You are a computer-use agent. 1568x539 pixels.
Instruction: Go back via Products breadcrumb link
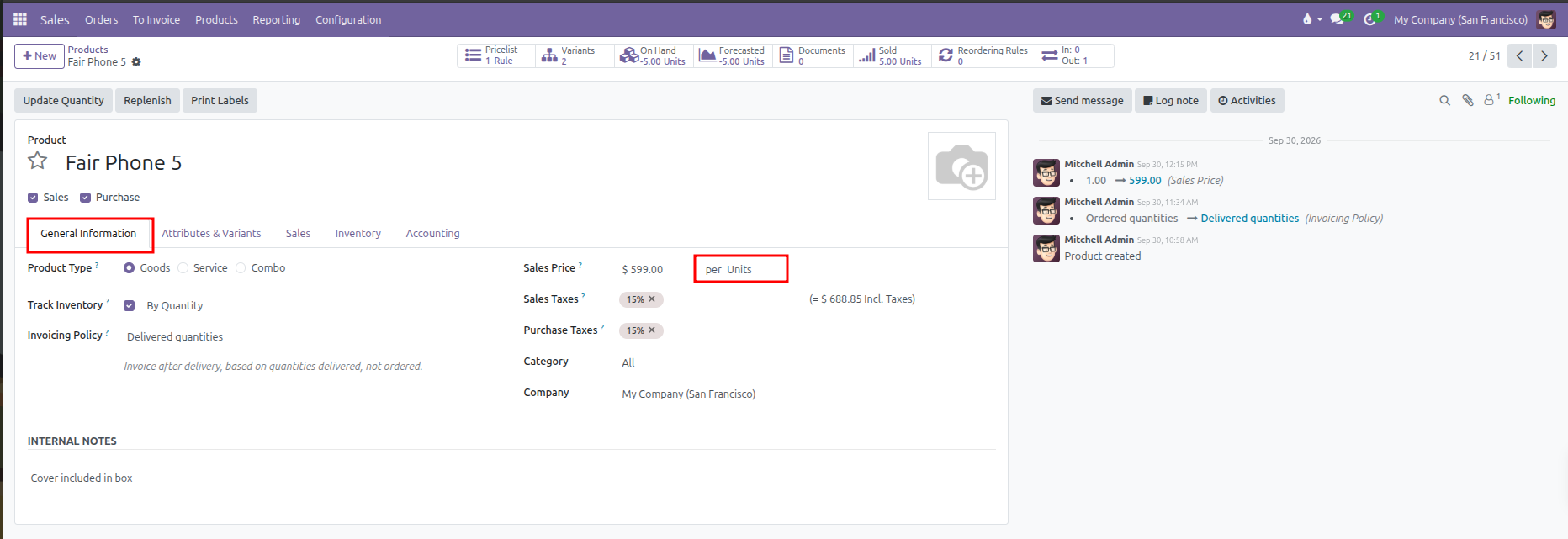[88, 50]
